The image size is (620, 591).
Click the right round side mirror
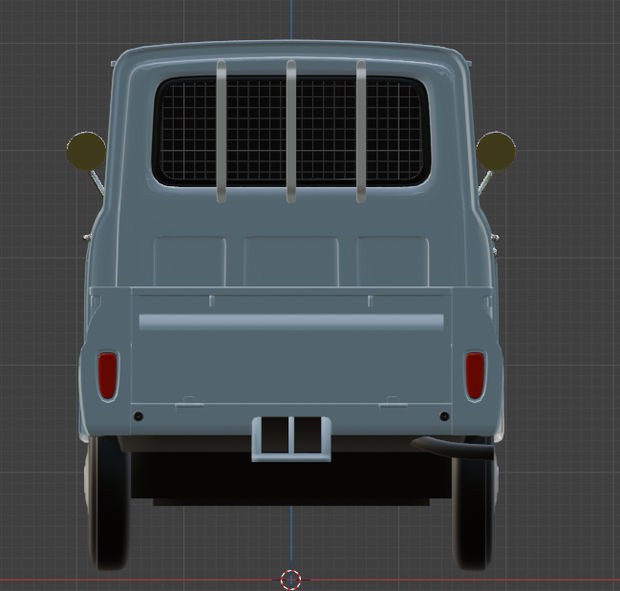(496, 151)
